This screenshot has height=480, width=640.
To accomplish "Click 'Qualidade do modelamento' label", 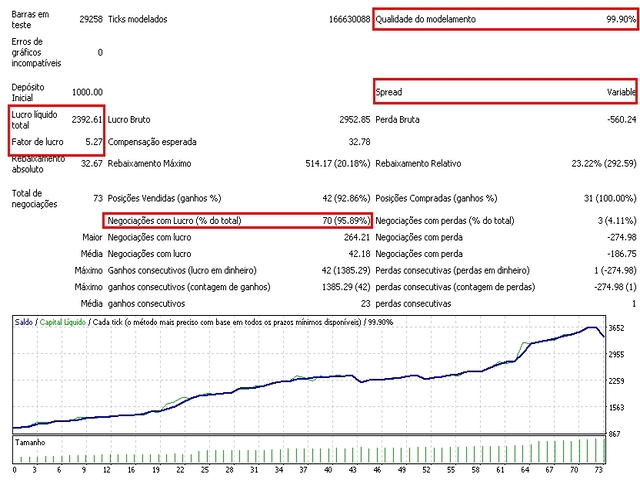I will pos(425,19).
